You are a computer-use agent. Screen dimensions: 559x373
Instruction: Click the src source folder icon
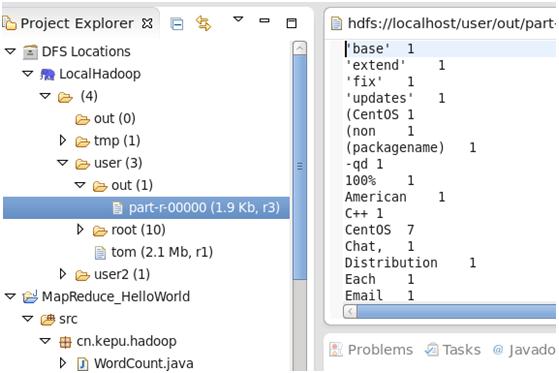48,319
